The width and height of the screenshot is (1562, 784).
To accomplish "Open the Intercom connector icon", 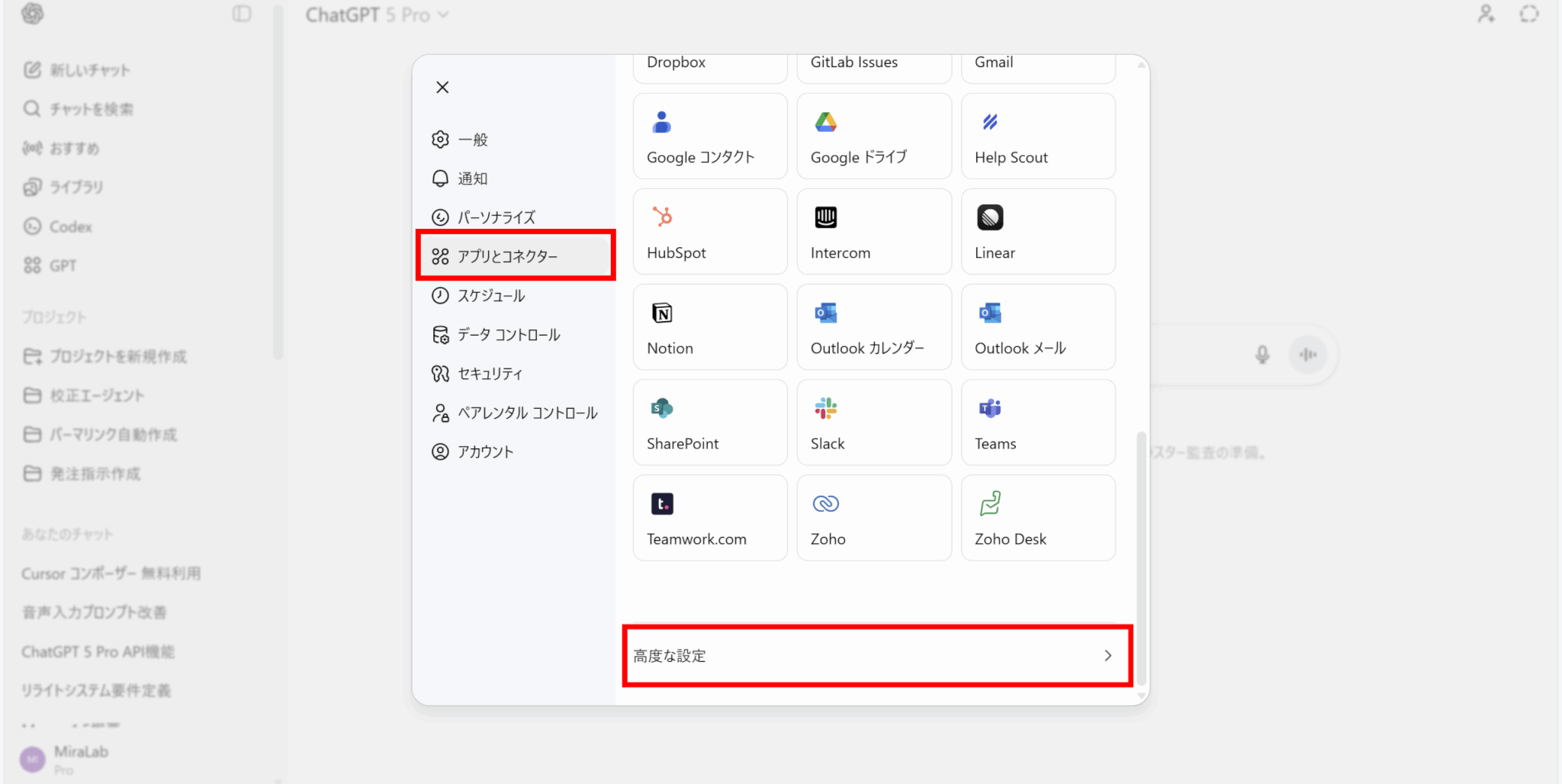I will tap(825, 218).
